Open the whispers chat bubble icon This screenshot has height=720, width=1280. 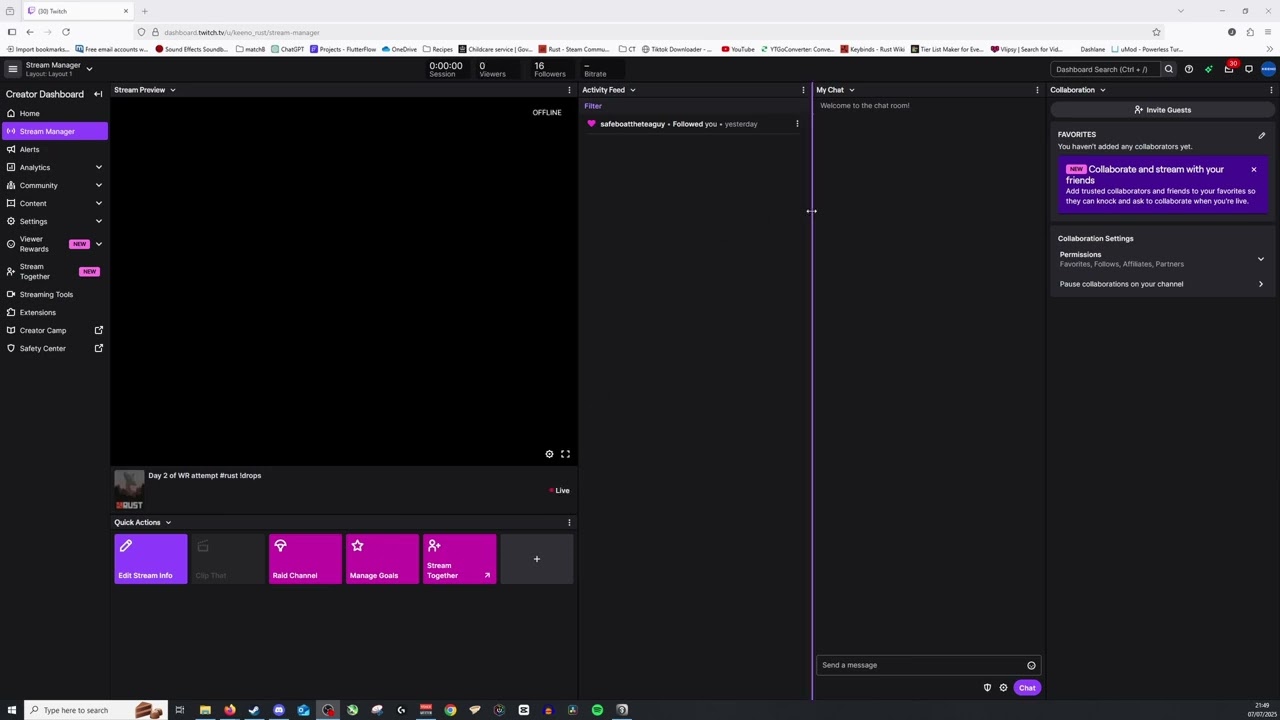pos(1249,69)
